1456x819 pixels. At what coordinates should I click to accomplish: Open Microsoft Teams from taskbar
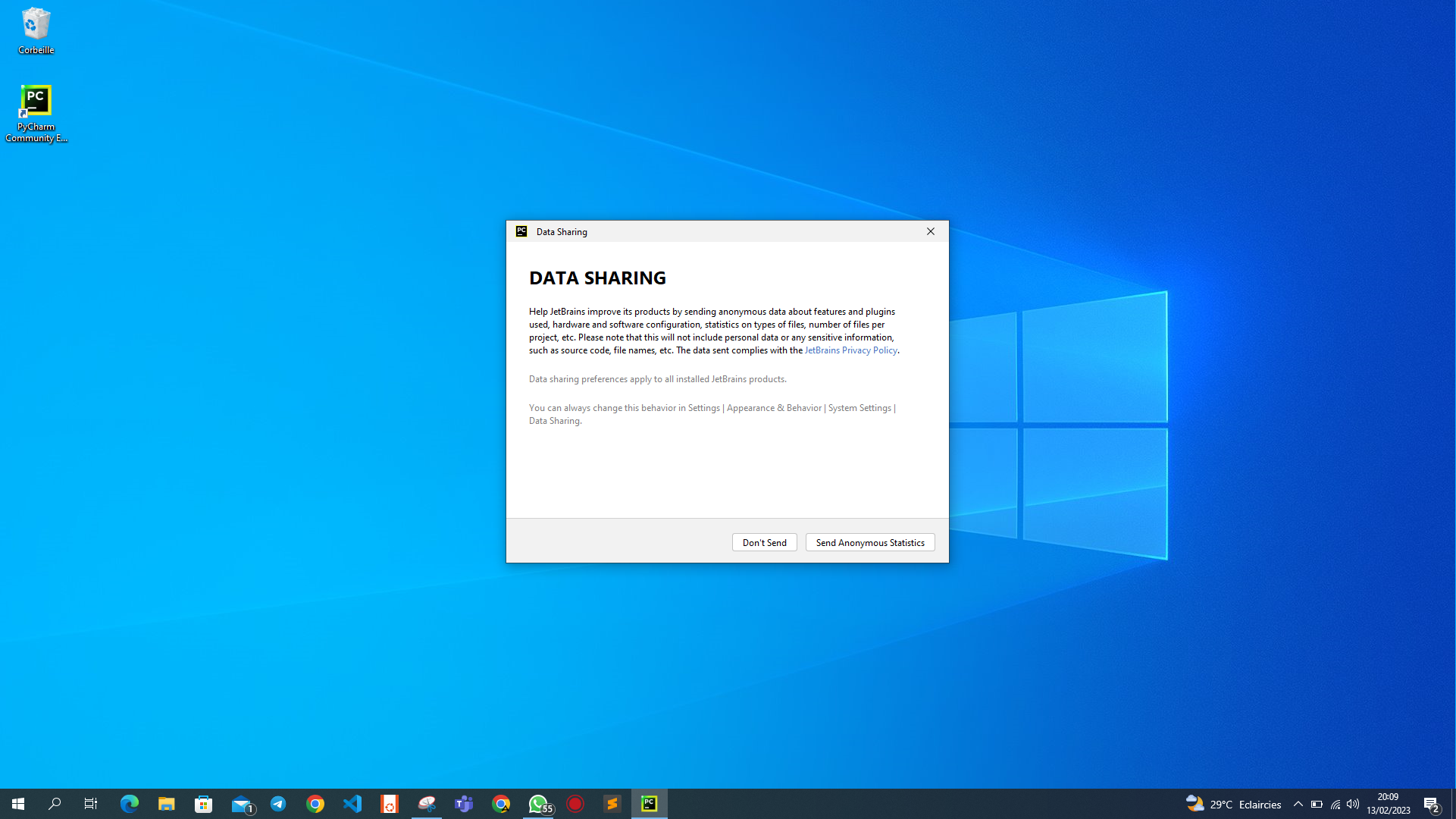(464, 804)
